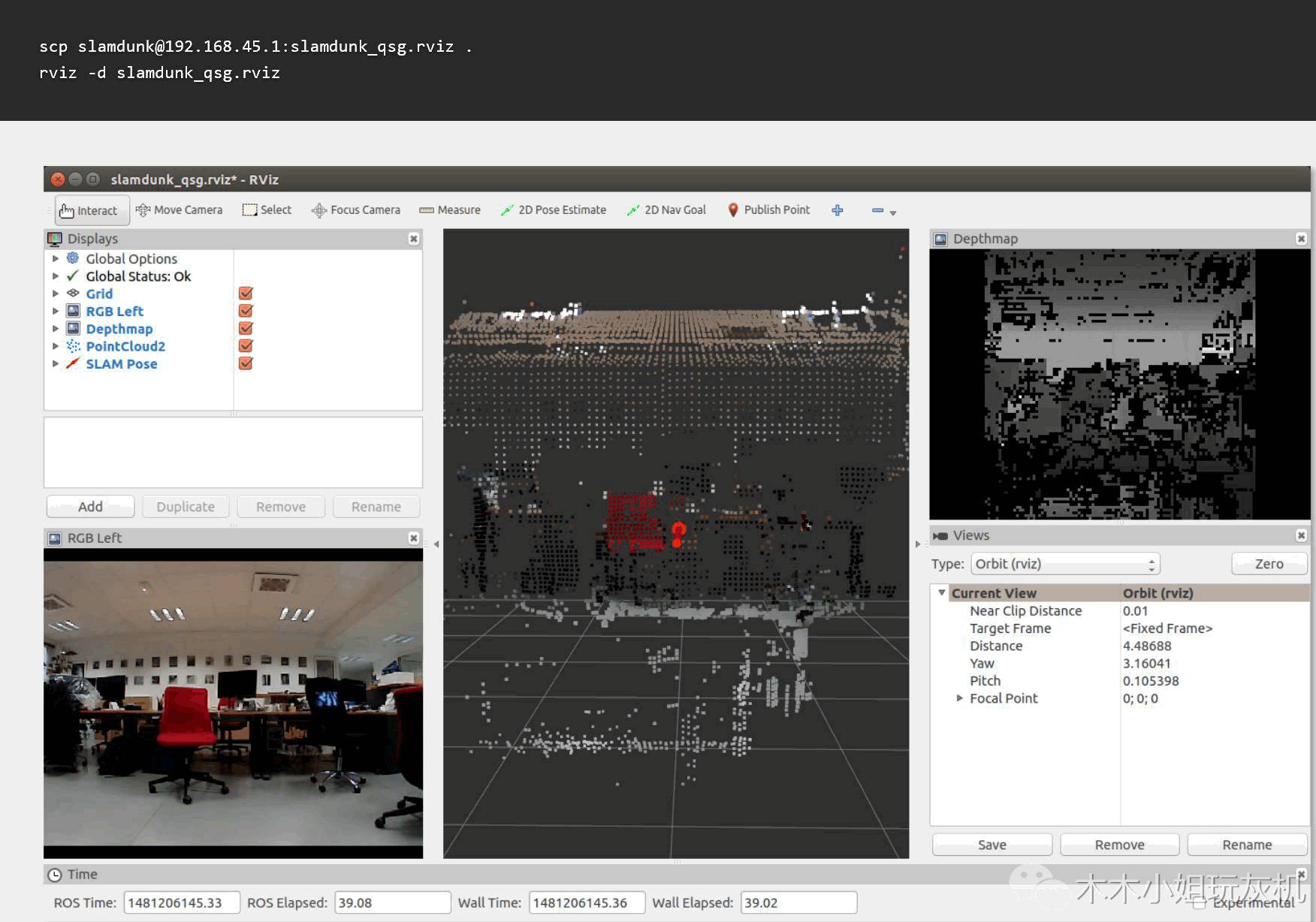Choose the Focus Camera tool
Screen dimensions: 1316x922
click(356, 210)
